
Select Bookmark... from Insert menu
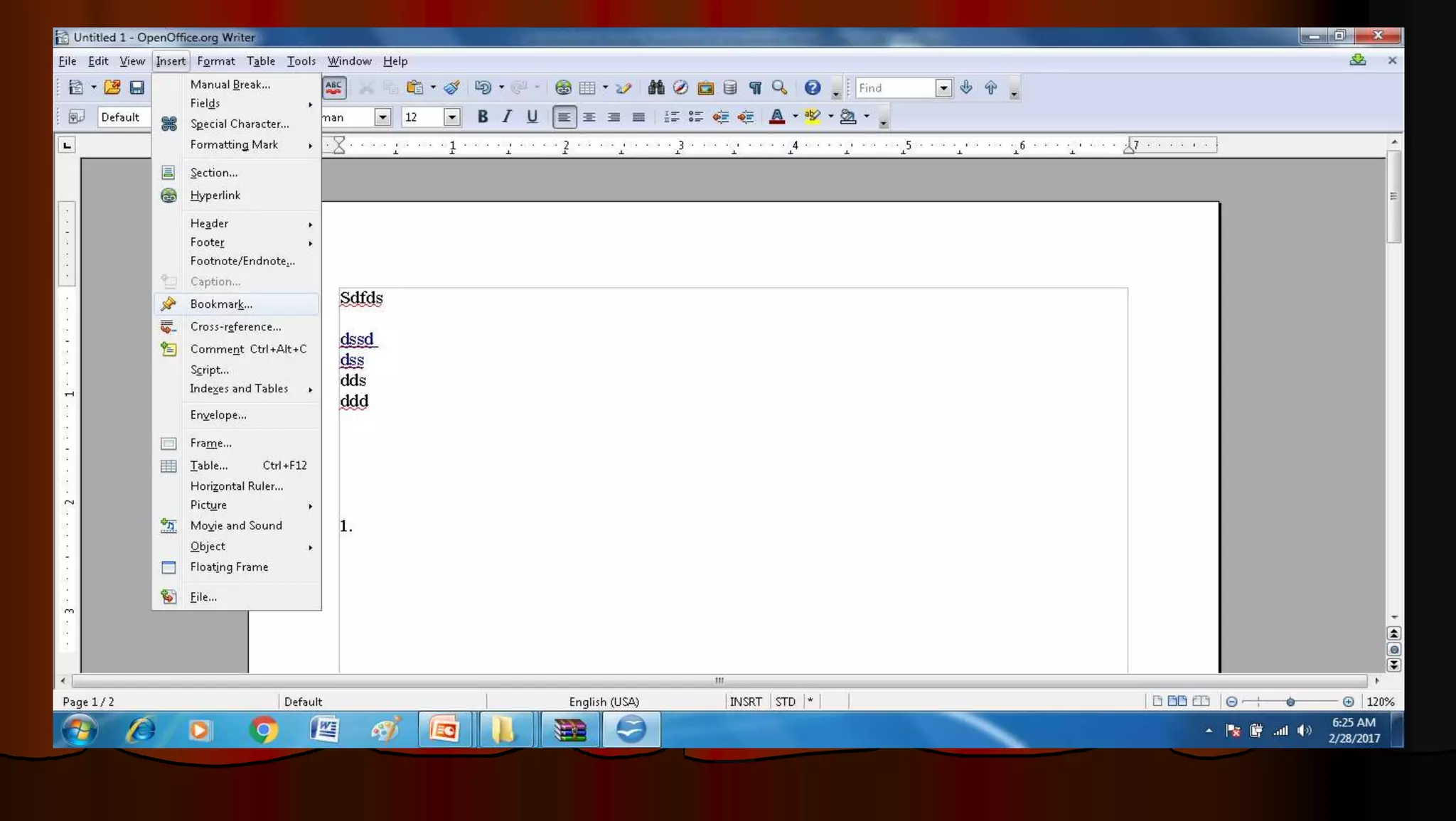(221, 304)
